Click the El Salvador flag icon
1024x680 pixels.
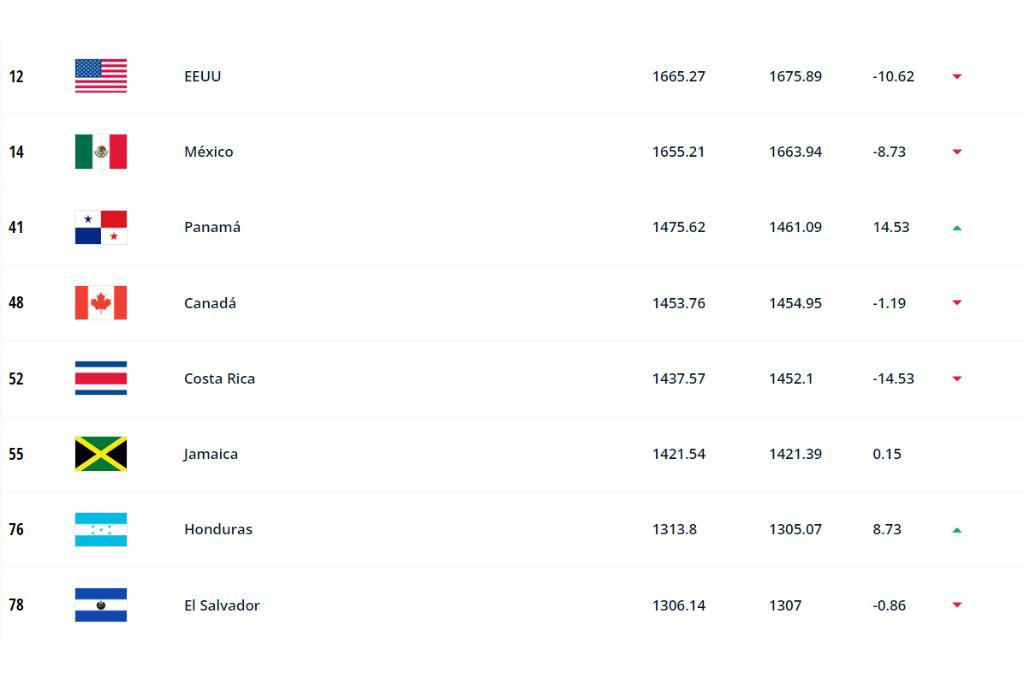[x=101, y=605]
